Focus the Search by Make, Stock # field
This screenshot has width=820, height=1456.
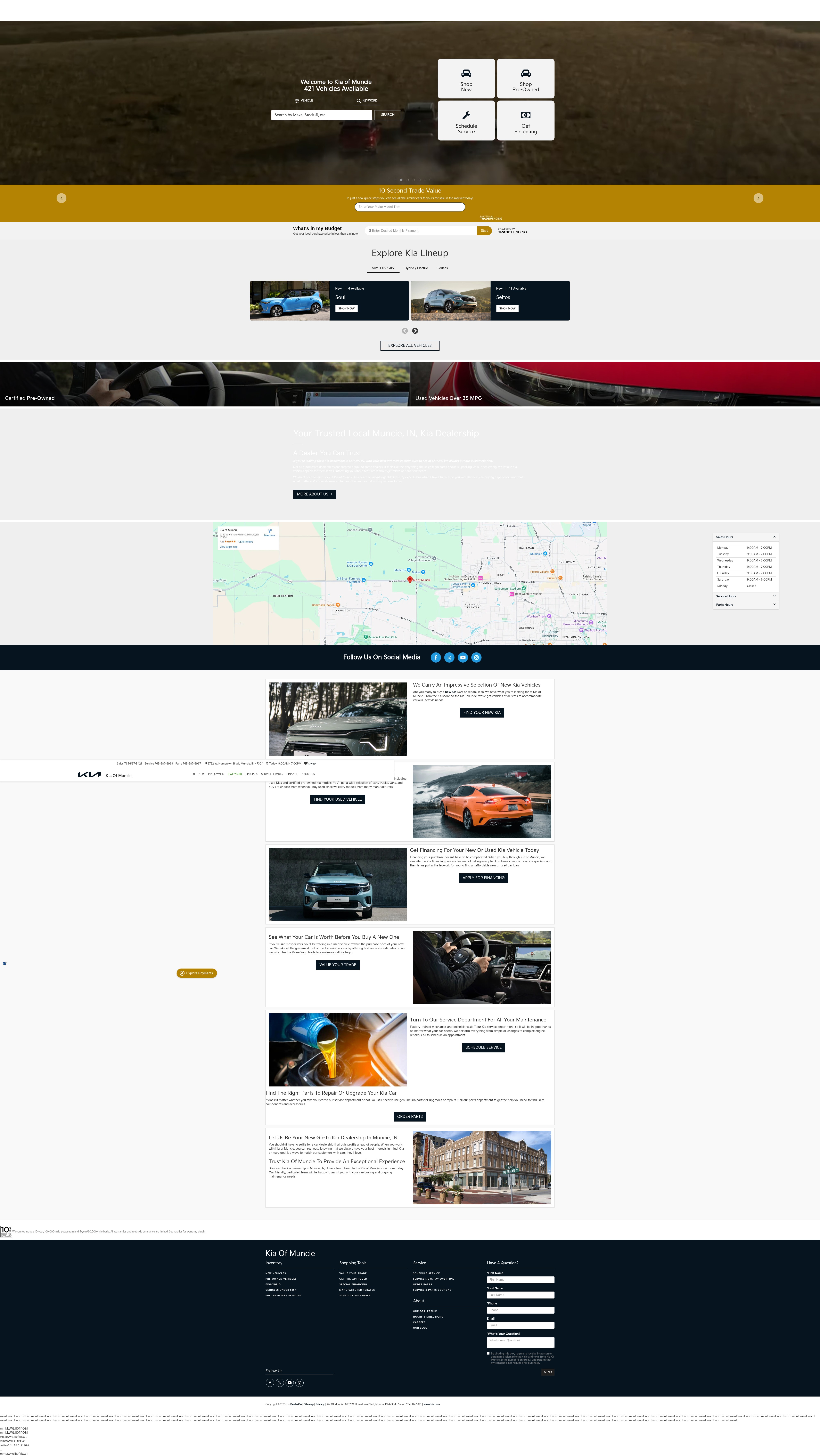(322, 115)
